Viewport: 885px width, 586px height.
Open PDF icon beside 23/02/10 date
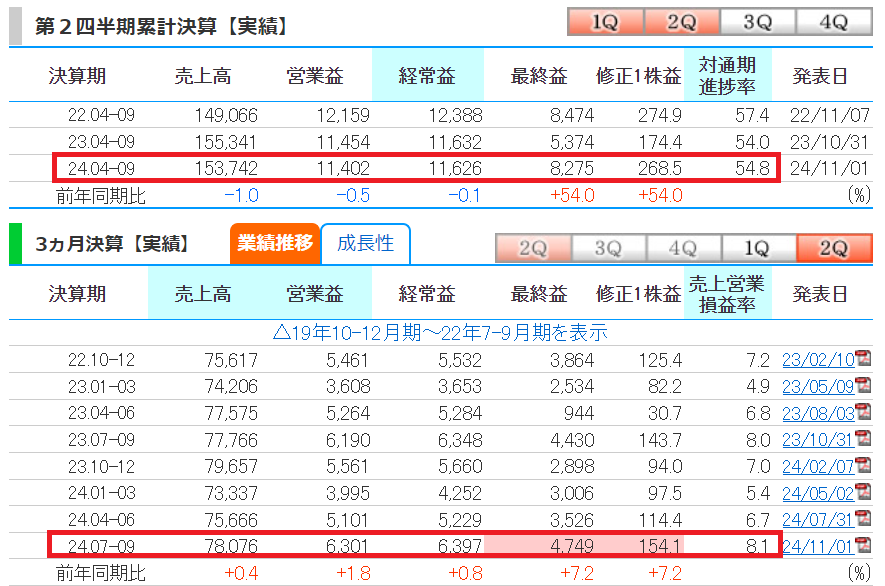click(x=863, y=358)
